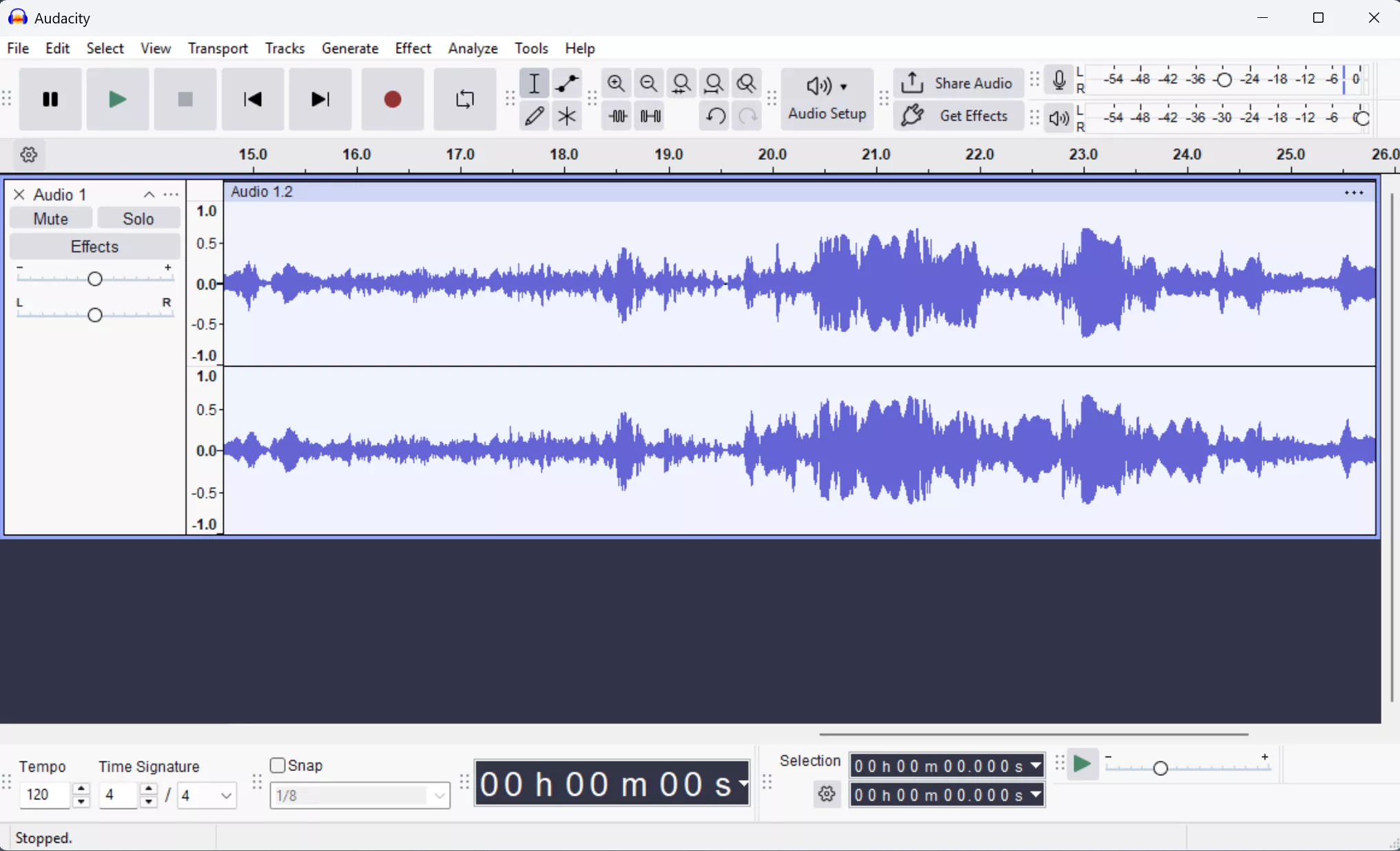Screen dimensions: 1400x851
Task: Solo the Audio 1 track
Action: coord(138,219)
